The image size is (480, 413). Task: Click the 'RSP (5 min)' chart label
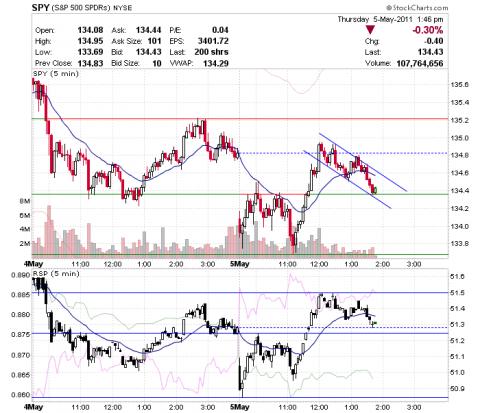coord(56,274)
